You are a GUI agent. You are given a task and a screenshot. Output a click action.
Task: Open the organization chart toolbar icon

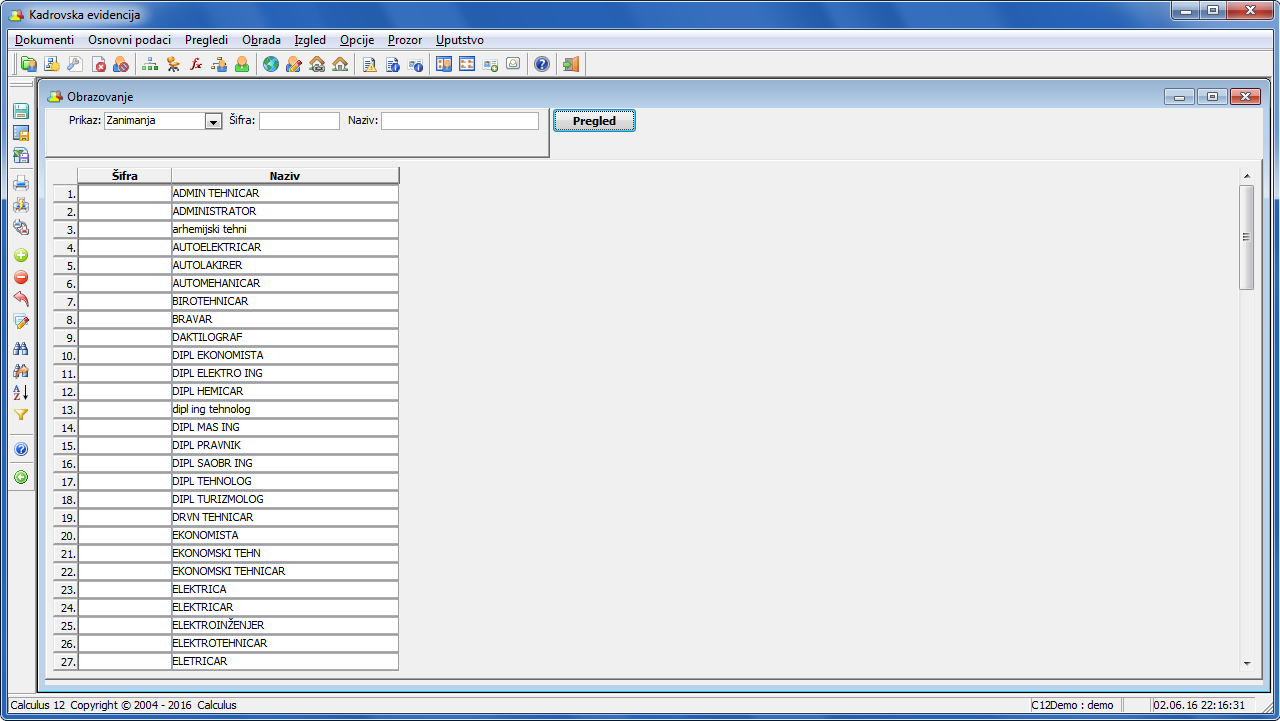tap(150, 64)
